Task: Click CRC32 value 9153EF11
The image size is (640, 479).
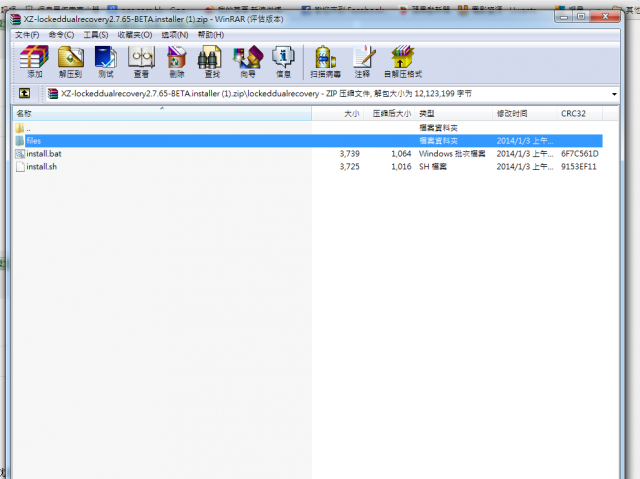Action: click(x=578, y=166)
